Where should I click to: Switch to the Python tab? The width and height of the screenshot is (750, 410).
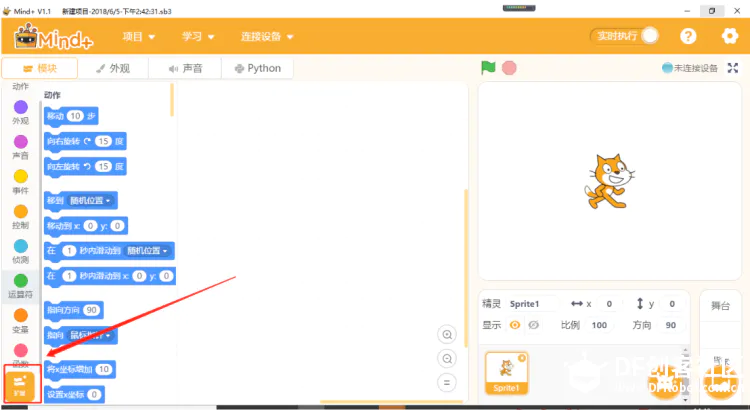(257, 68)
